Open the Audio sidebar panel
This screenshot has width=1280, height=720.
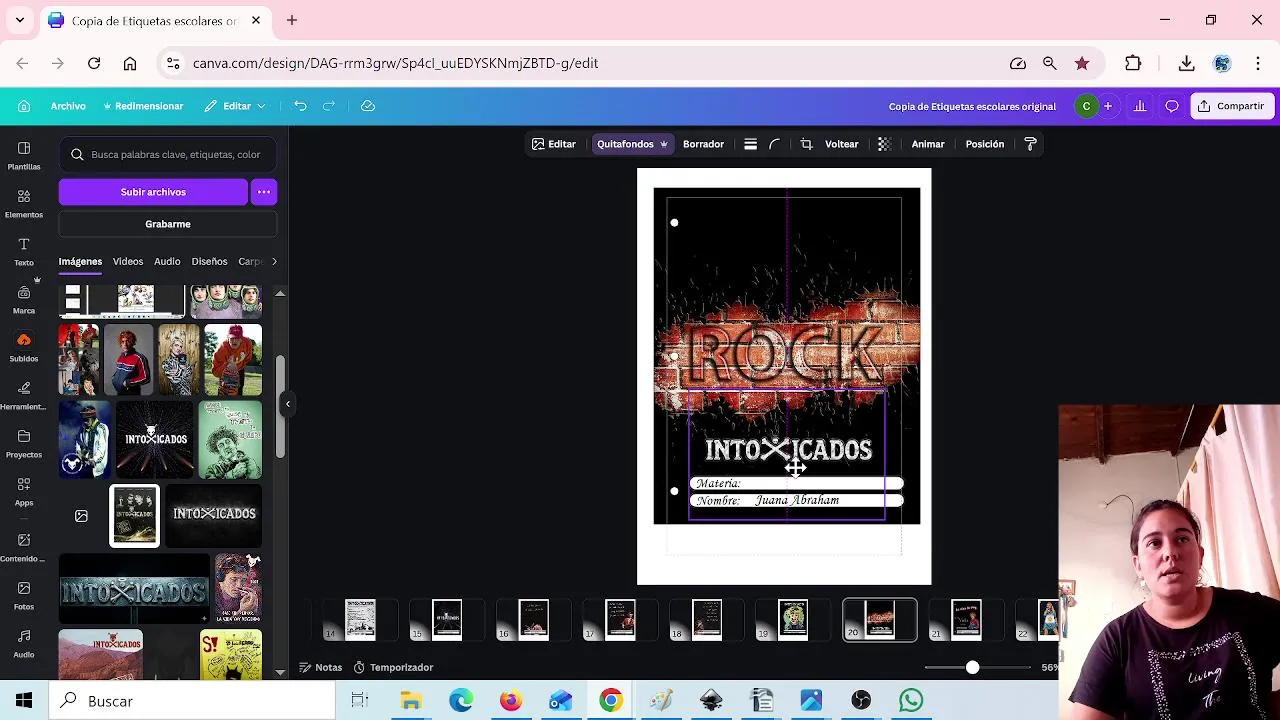24,643
